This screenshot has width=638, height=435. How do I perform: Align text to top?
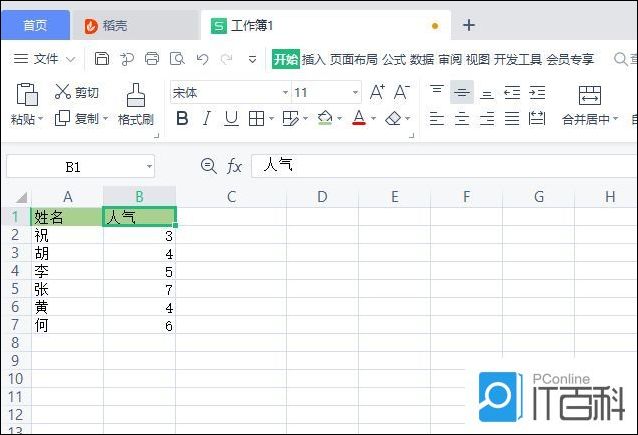pyautogui.click(x=437, y=91)
